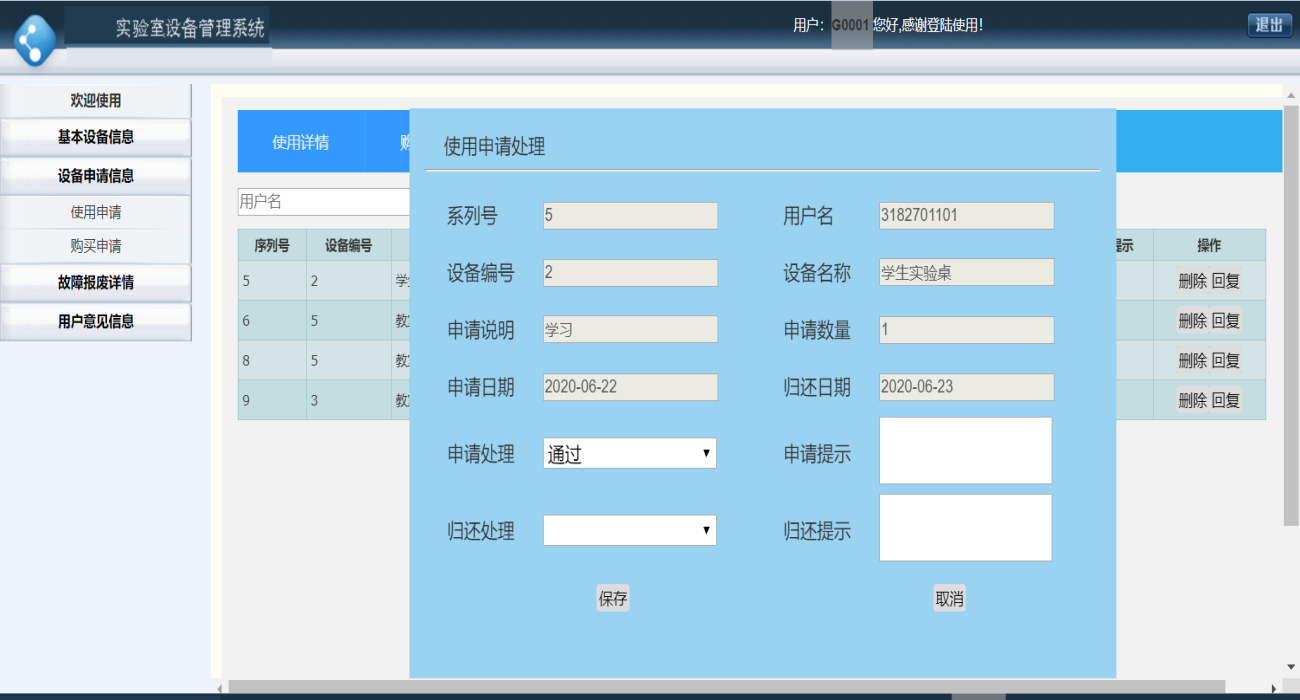Image resolution: width=1300 pixels, height=700 pixels.
Task: Click the 退出 logout button
Action: tap(1269, 25)
